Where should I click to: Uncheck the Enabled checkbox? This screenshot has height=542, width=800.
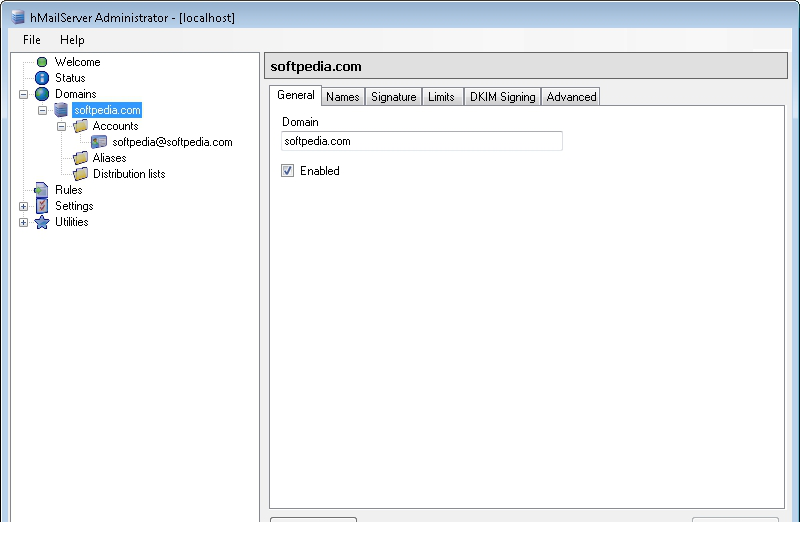tap(287, 170)
